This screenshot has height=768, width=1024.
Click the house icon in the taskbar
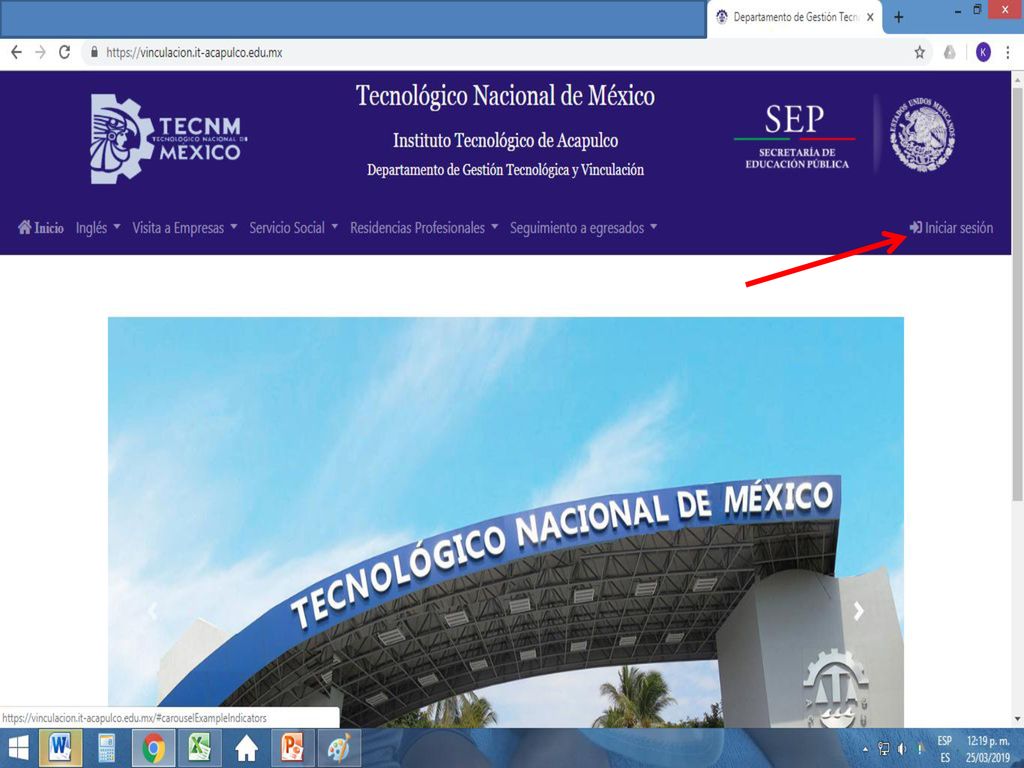pos(246,748)
